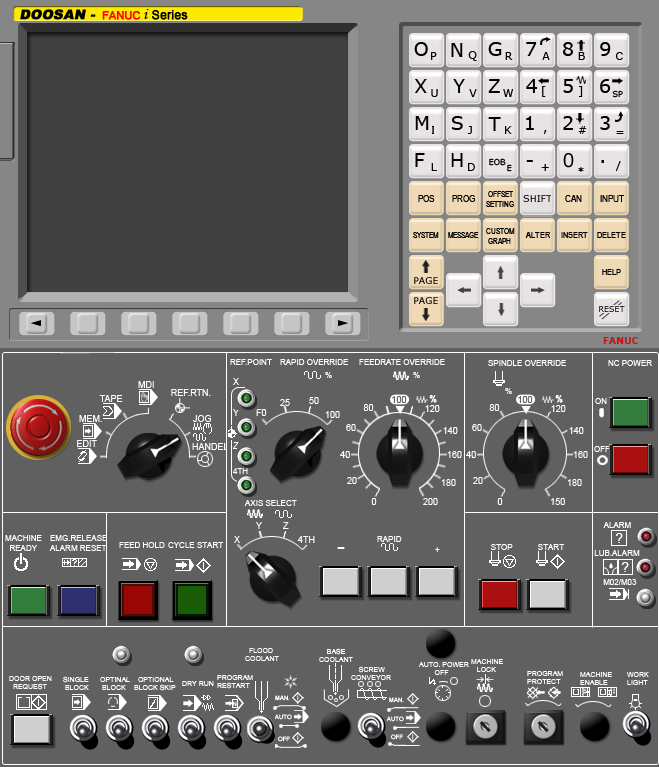The width and height of the screenshot is (659, 767).
Task: Click the plus jog direction button
Action: (x=436, y=581)
